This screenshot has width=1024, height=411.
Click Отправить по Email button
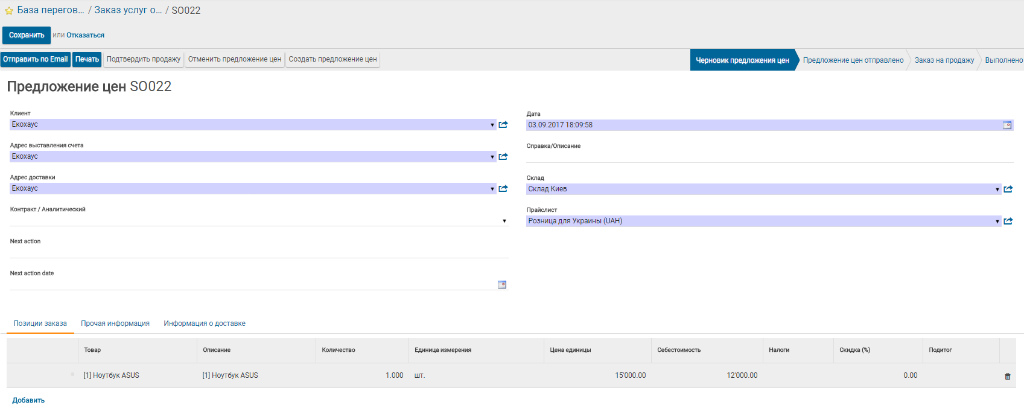pos(35,59)
